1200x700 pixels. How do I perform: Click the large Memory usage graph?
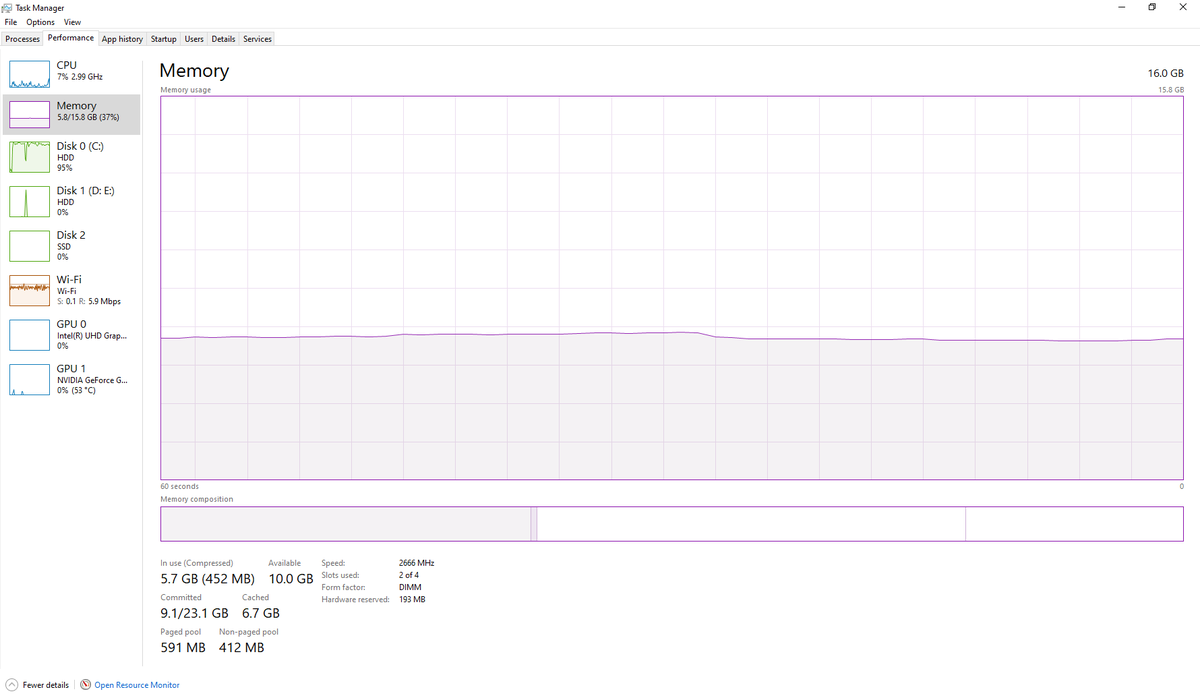click(672, 288)
